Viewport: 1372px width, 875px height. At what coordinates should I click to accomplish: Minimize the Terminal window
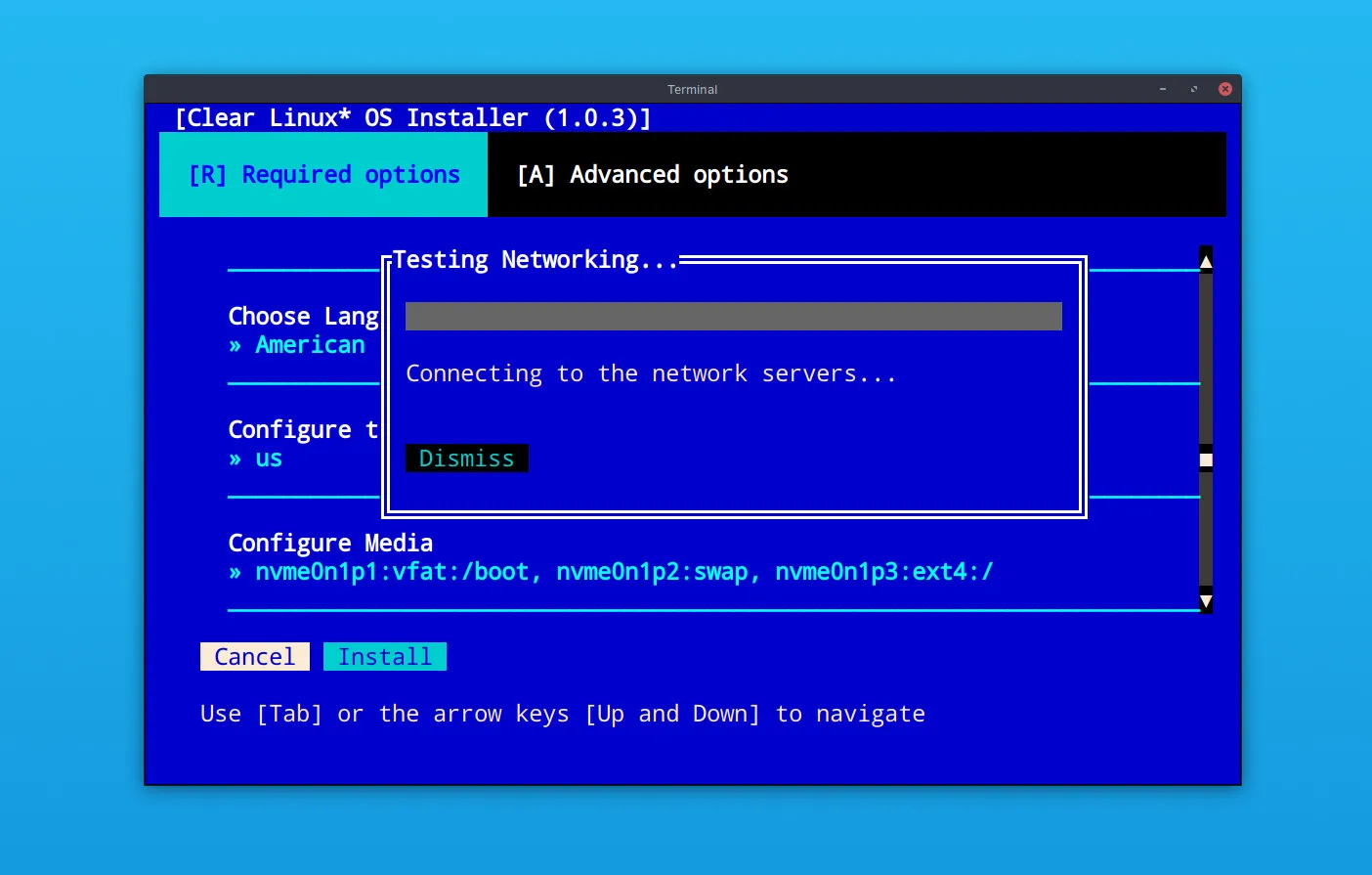point(1162,89)
